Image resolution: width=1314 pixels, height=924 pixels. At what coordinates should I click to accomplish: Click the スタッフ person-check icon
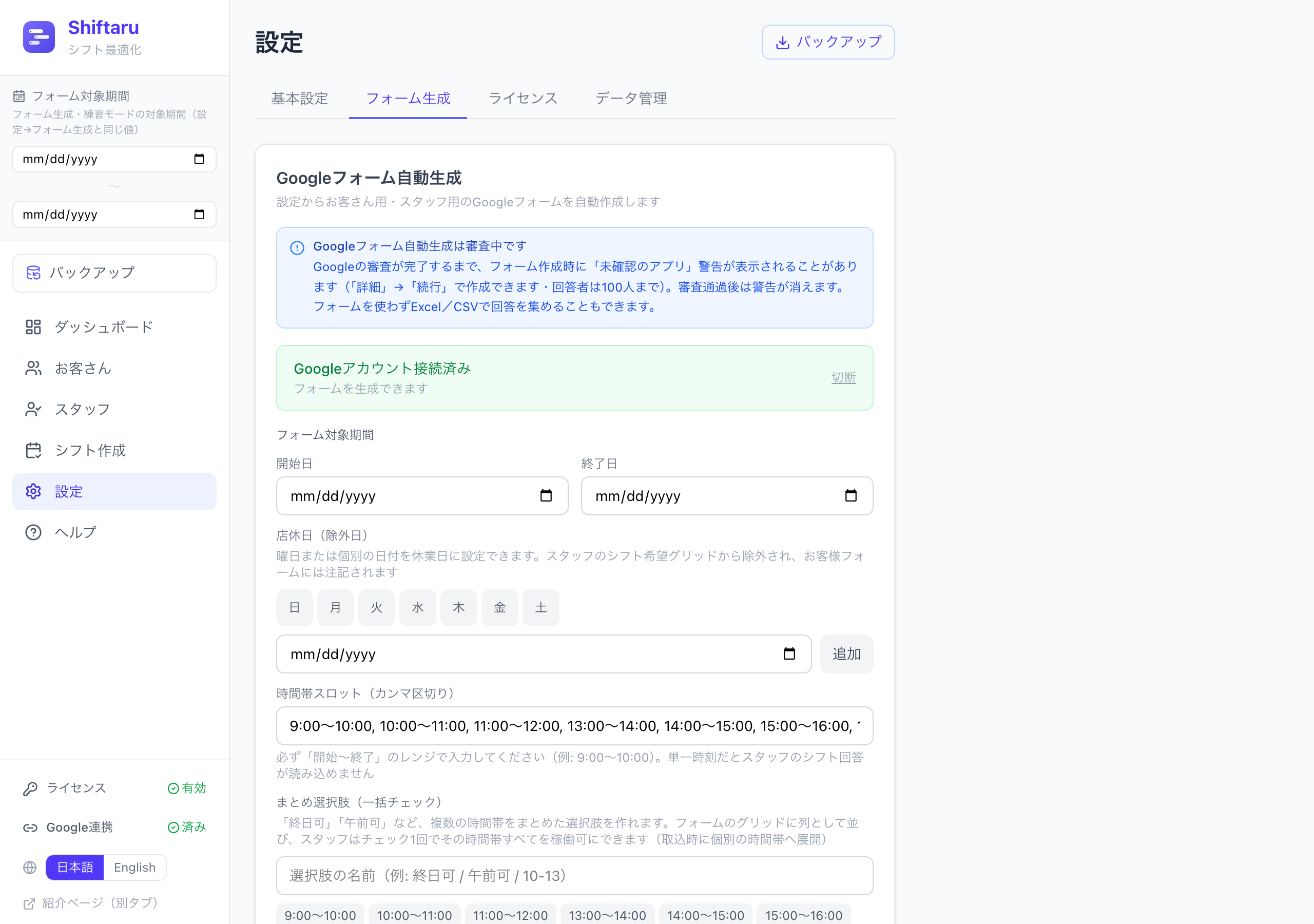tap(33, 409)
